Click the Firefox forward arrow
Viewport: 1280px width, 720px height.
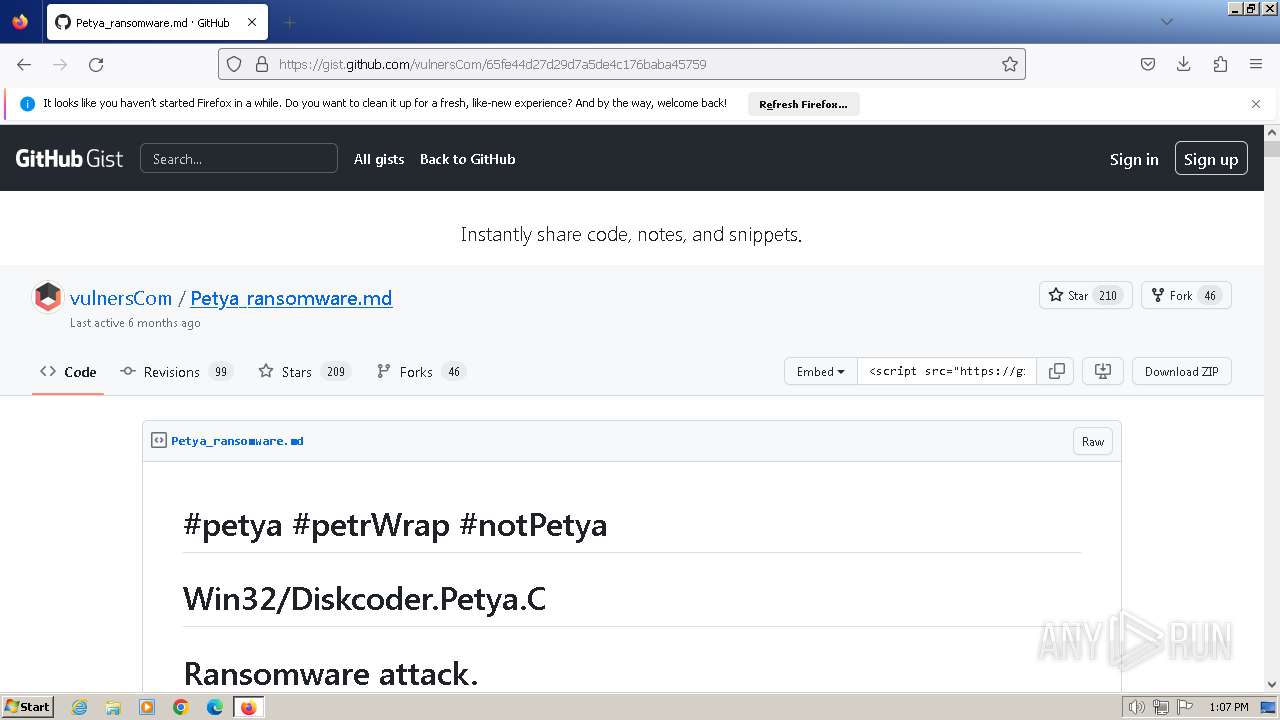(60, 64)
